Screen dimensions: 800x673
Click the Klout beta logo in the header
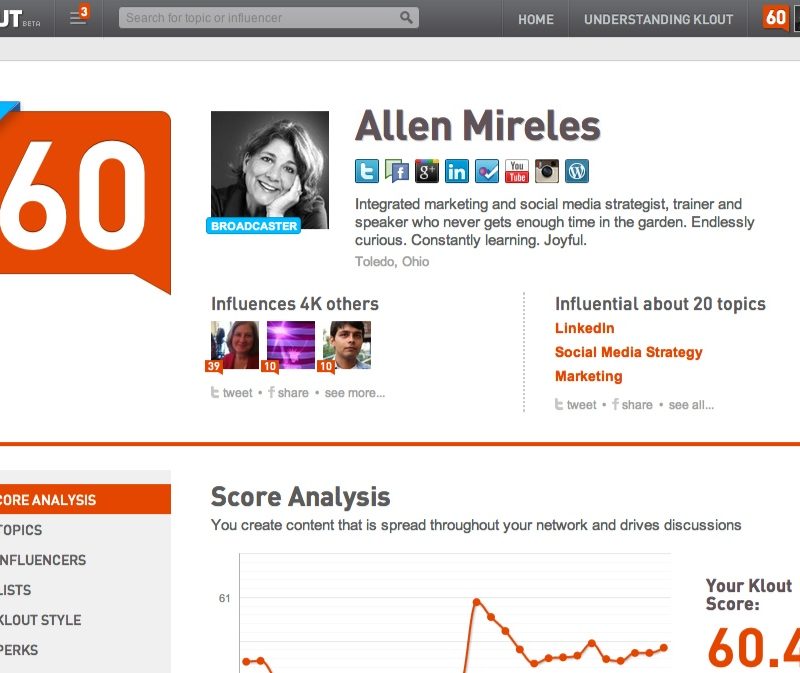point(20,19)
